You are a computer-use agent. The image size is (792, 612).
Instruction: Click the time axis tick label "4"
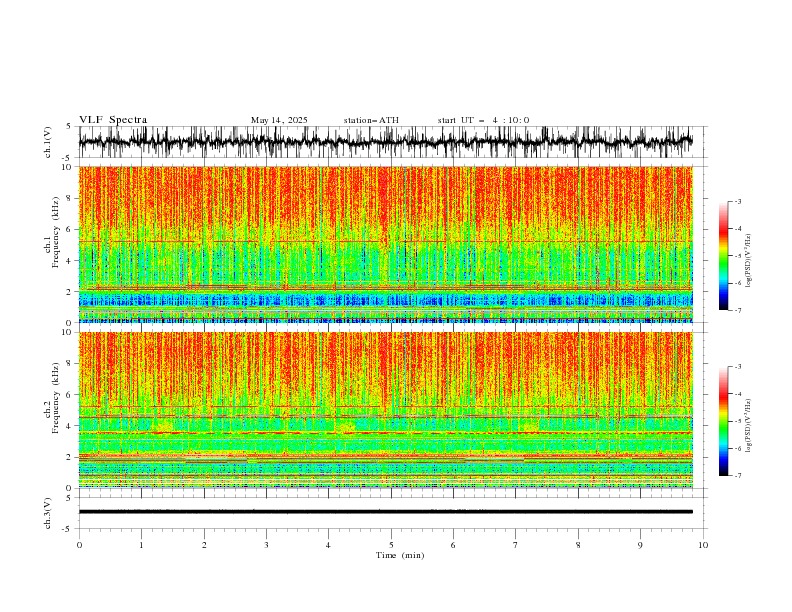328,545
